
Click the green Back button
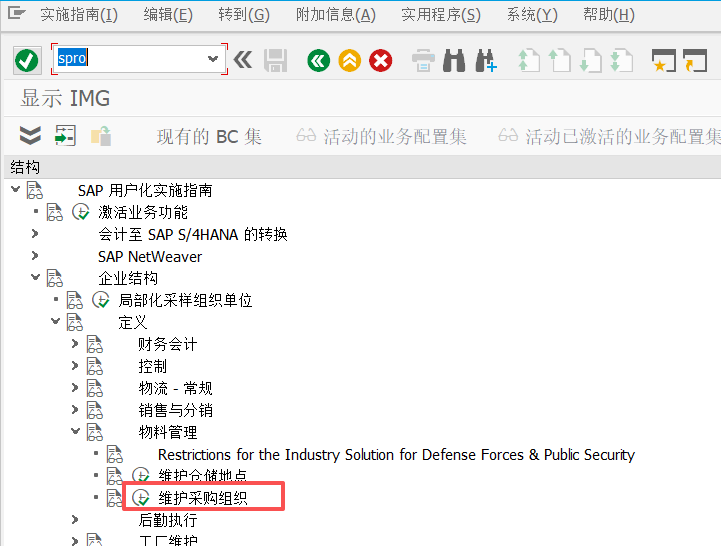tap(318, 60)
